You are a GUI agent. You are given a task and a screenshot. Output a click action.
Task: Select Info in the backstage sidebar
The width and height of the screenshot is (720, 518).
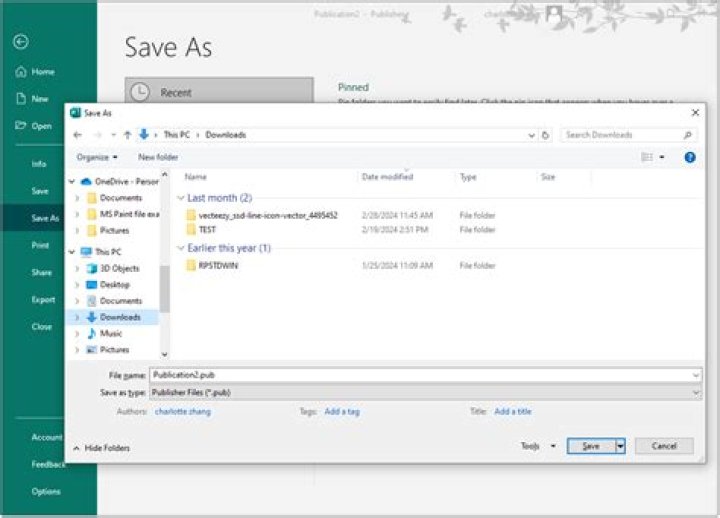tap(39, 164)
